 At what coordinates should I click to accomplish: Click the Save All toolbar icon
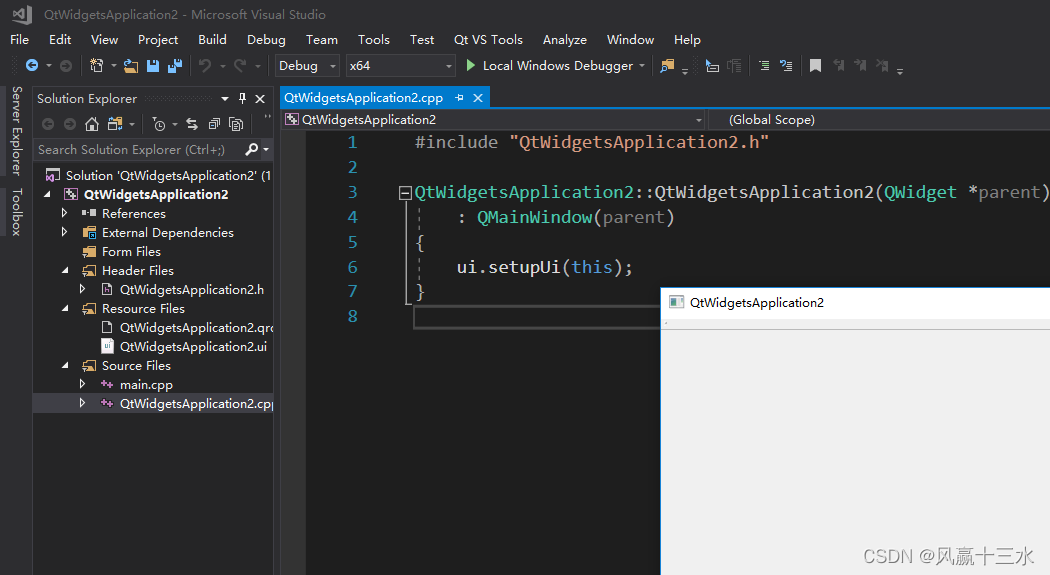[175, 66]
